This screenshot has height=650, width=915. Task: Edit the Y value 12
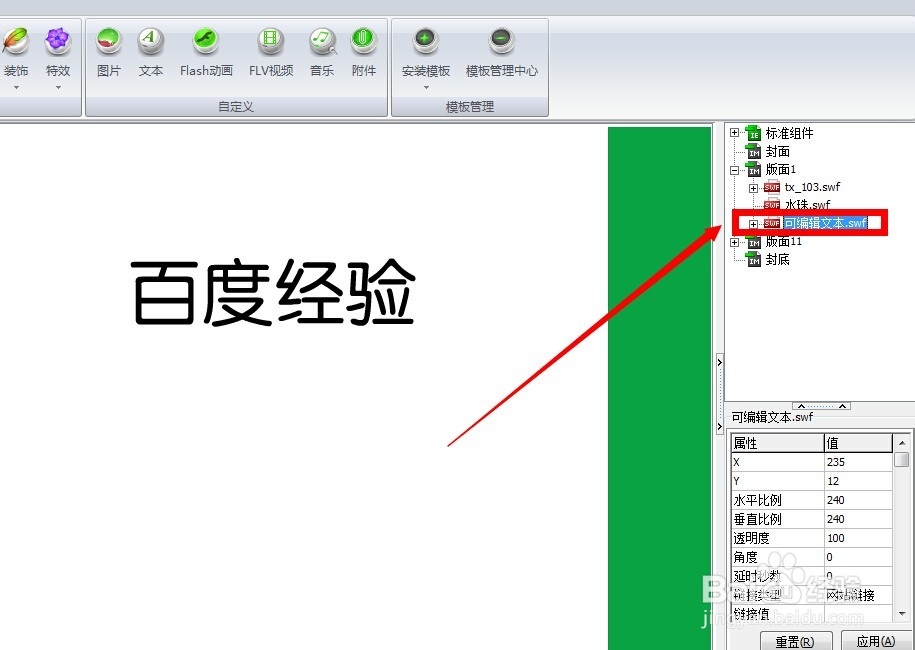pos(858,481)
